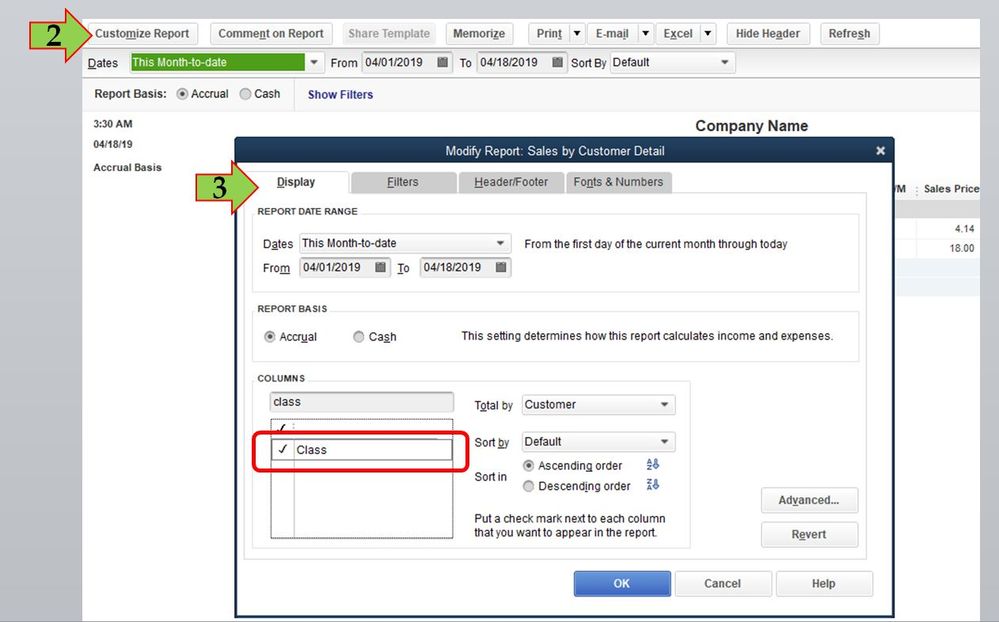Viewport: 999px width, 622px height.
Task: Expand the Excel button dropdown arrow
Action: pyautogui.click(x=708, y=34)
